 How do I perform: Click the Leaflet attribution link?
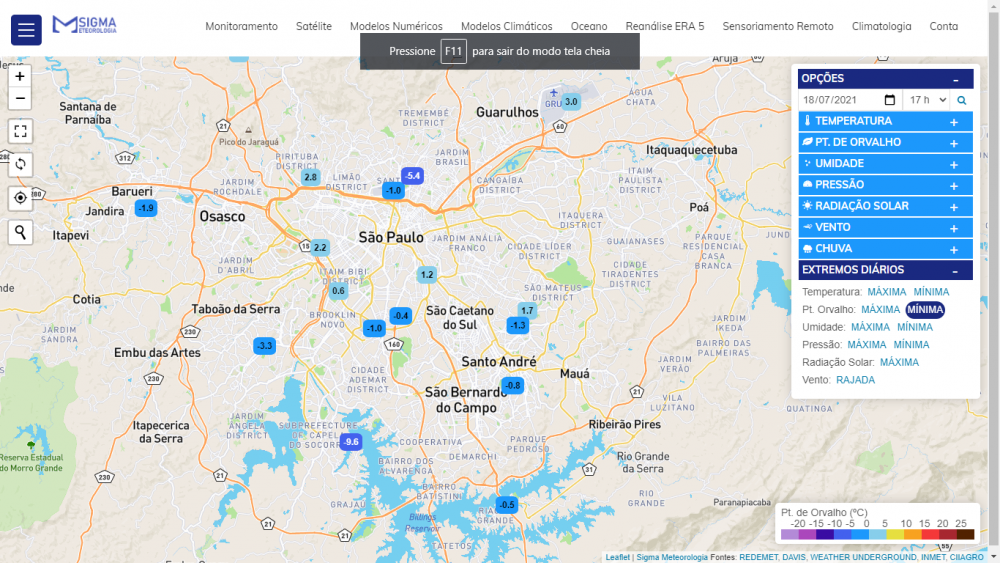(617, 557)
